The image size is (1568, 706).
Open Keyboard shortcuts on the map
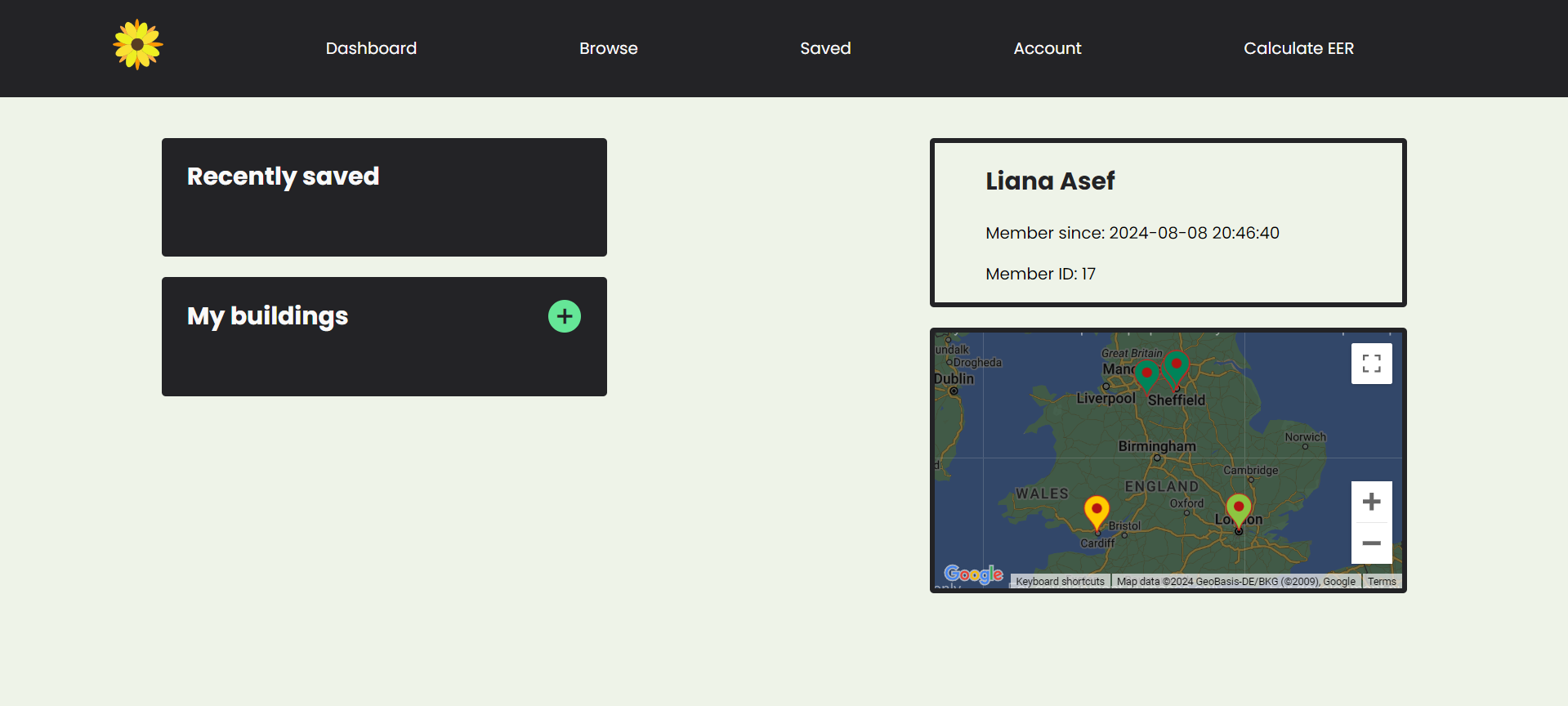pos(1060,582)
